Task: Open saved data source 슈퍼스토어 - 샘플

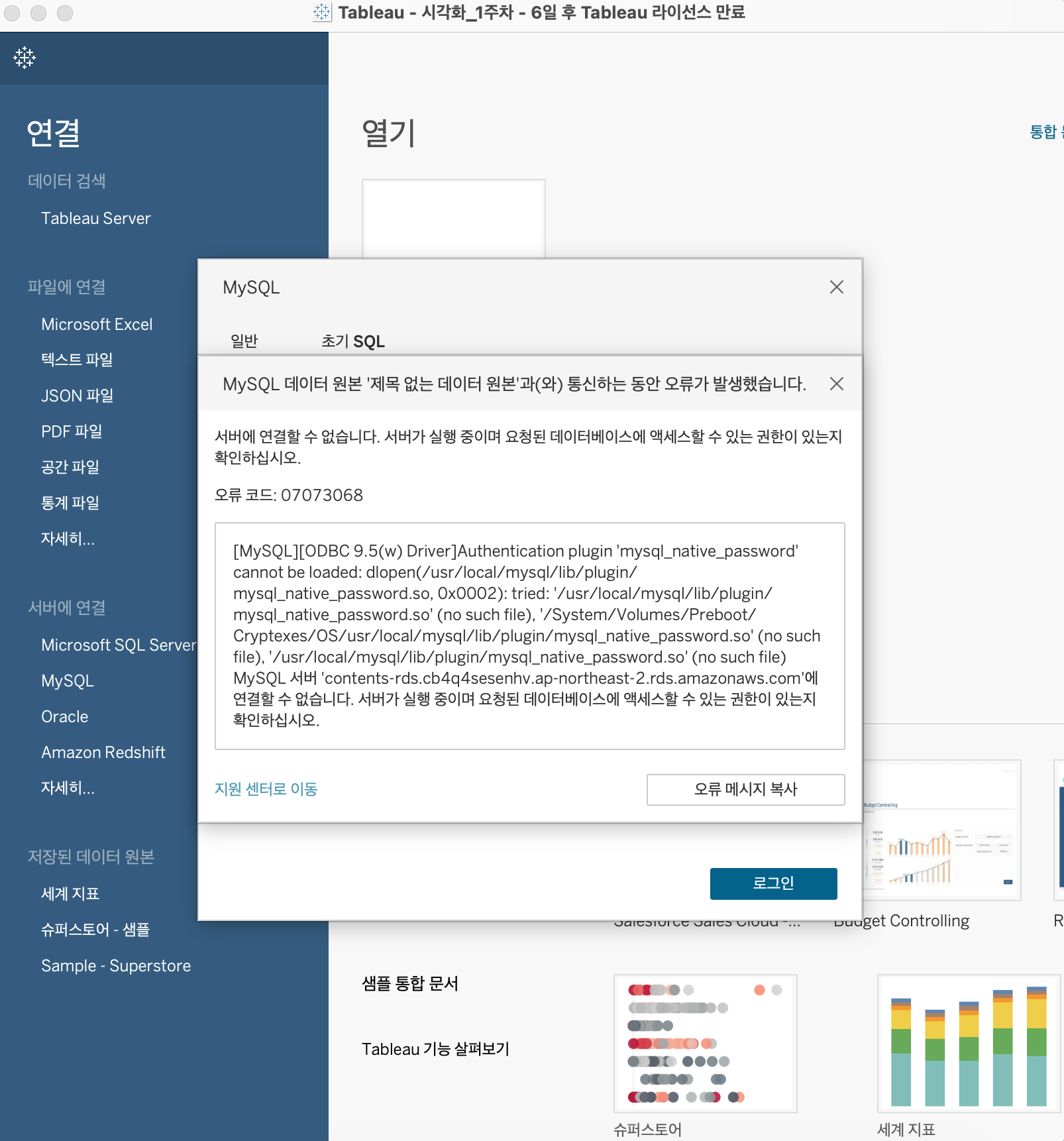Action: (95, 930)
